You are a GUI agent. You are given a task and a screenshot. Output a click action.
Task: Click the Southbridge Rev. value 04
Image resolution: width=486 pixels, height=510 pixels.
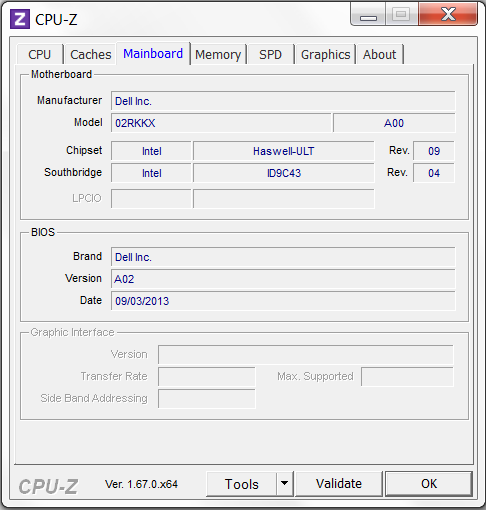tap(434, 173)
